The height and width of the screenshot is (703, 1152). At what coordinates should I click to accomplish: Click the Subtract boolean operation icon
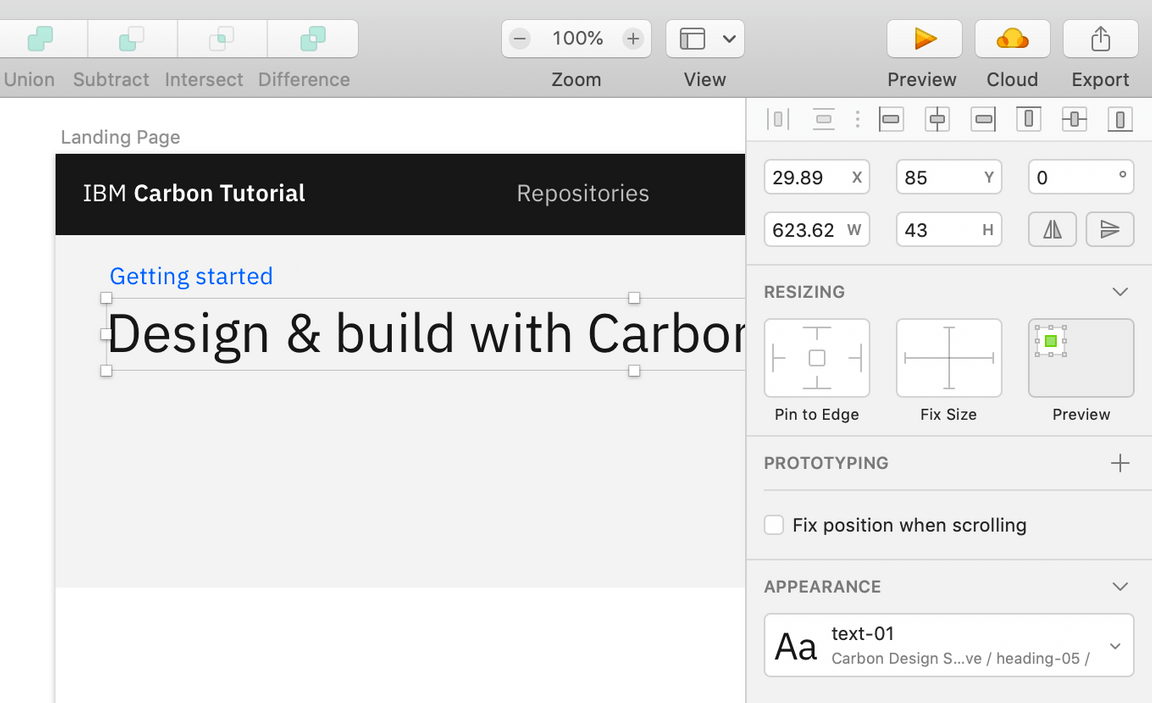tap(132, 39)
